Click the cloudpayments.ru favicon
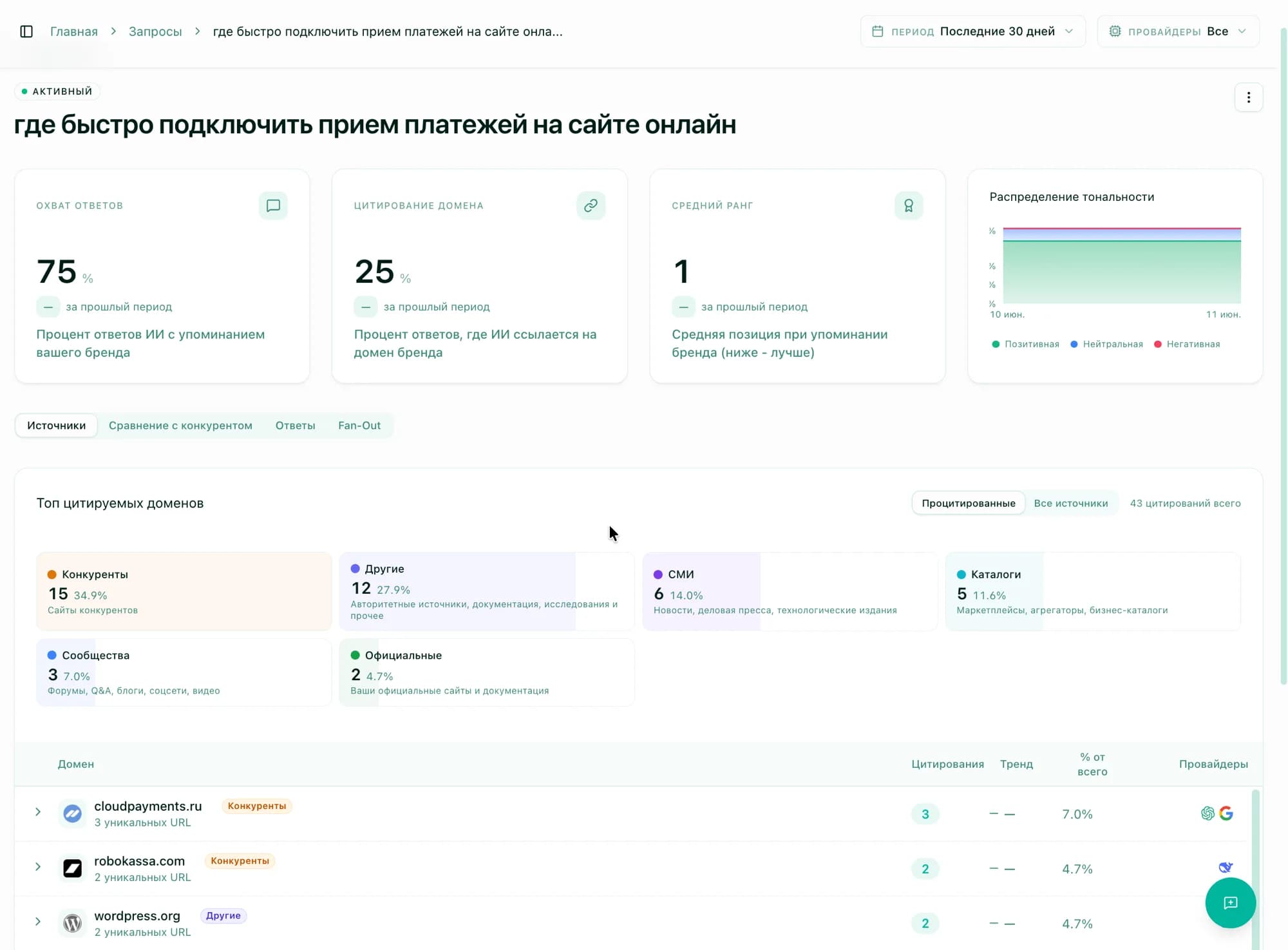This screenshot has height=950, width=1288. pyautogui.click(x=72, y=813)
